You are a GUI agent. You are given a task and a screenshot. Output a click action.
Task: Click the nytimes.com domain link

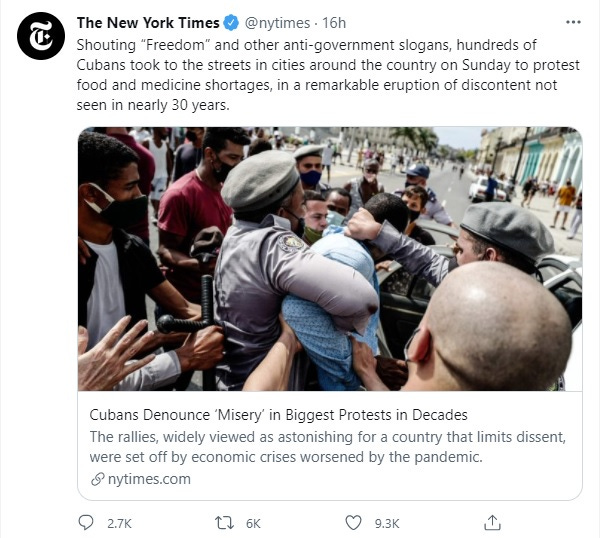149,479
